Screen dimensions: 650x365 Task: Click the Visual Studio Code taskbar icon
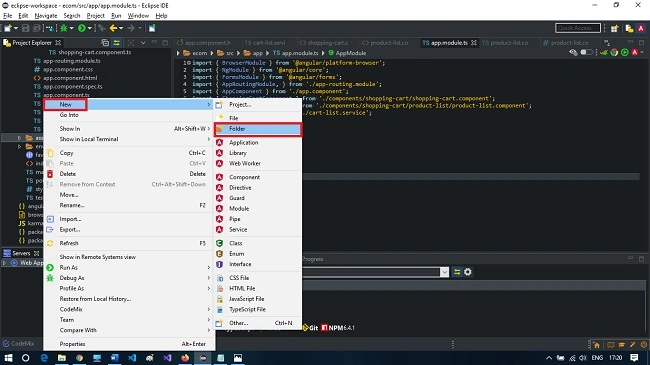click(132, 358)
